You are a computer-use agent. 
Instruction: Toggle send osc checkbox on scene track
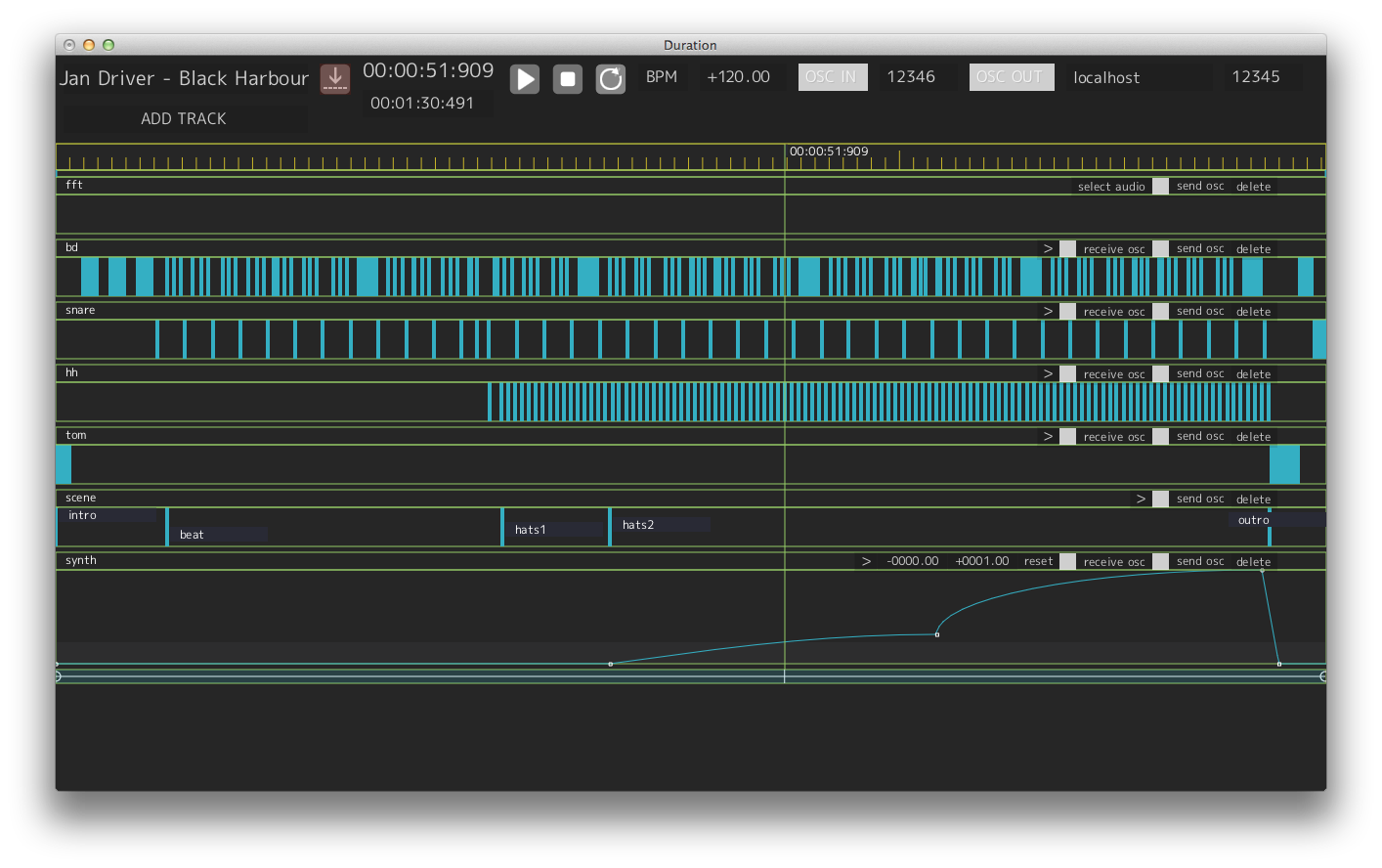(1160, 499)
